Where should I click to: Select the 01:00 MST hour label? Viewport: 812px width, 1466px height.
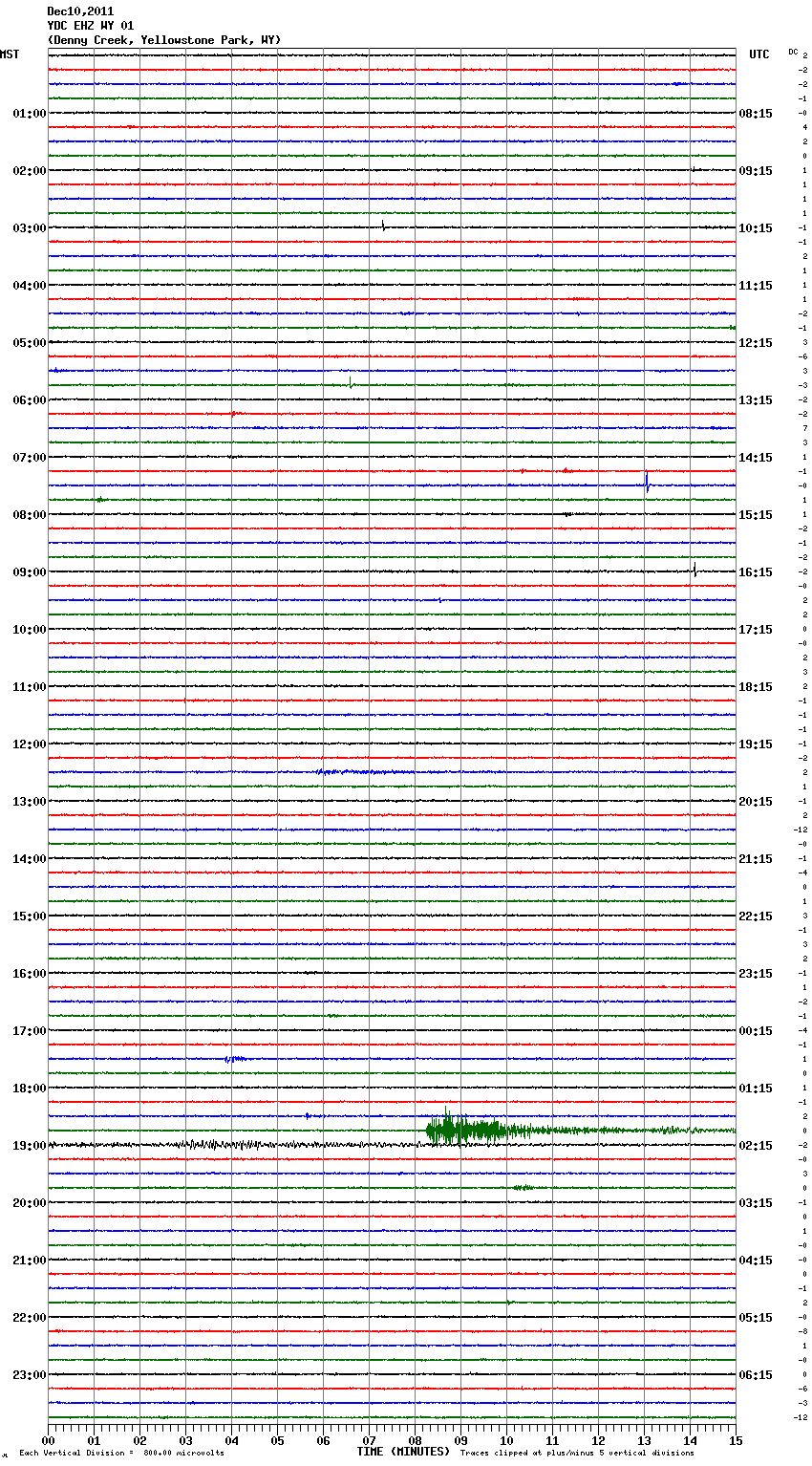coord(30,114)
